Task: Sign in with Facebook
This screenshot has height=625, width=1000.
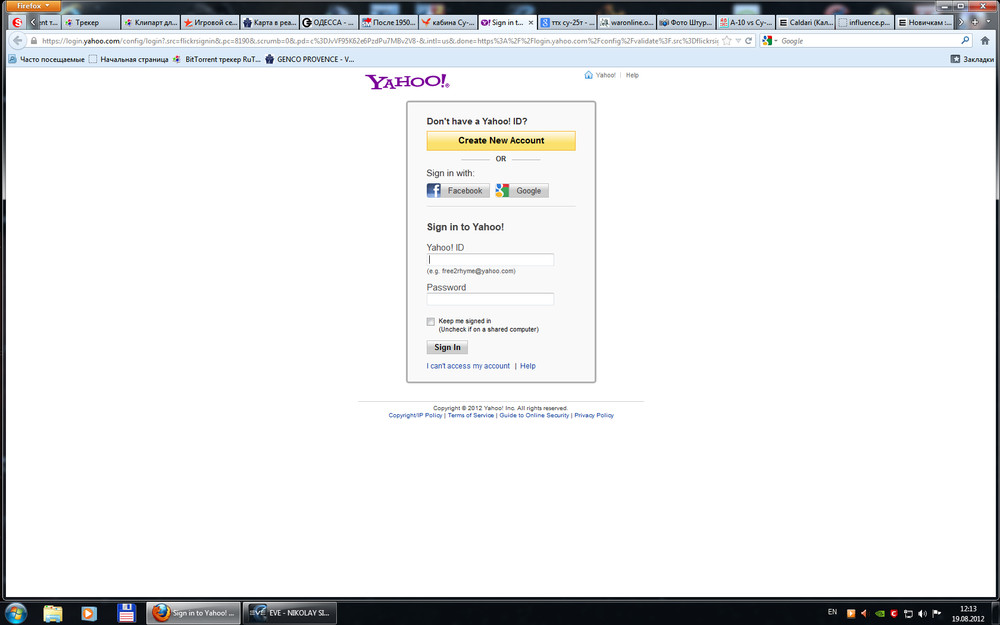Action: click(458, 191)
